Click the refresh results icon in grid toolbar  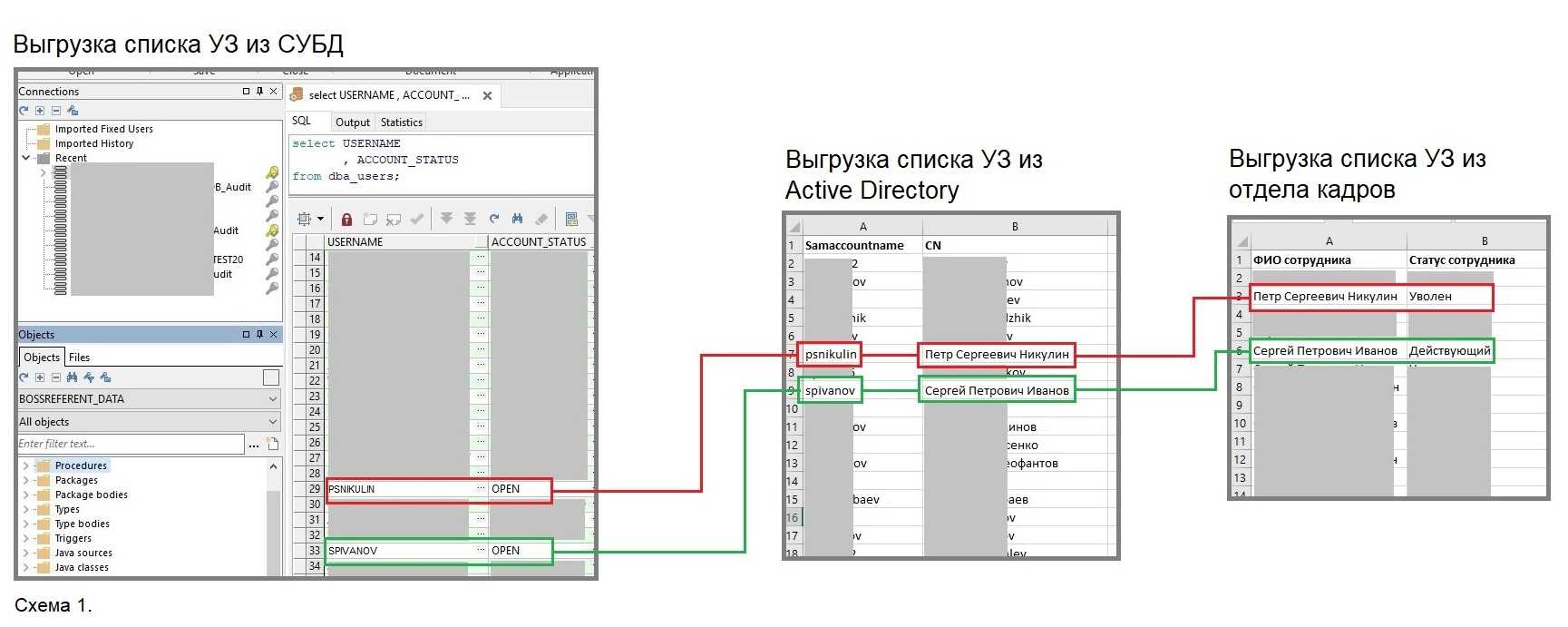pyautogui.click(x=494, y=219)
